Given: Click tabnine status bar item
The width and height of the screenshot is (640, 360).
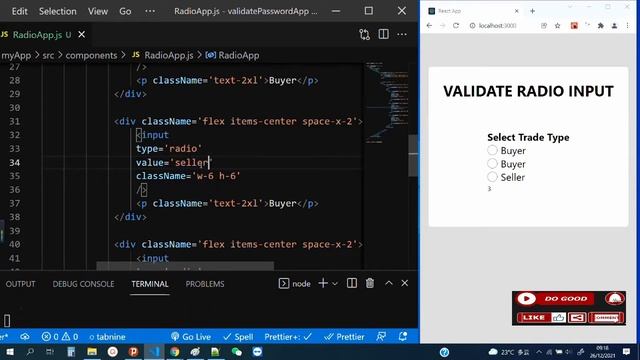Looking at the screenshot, I should coord(107,337).
